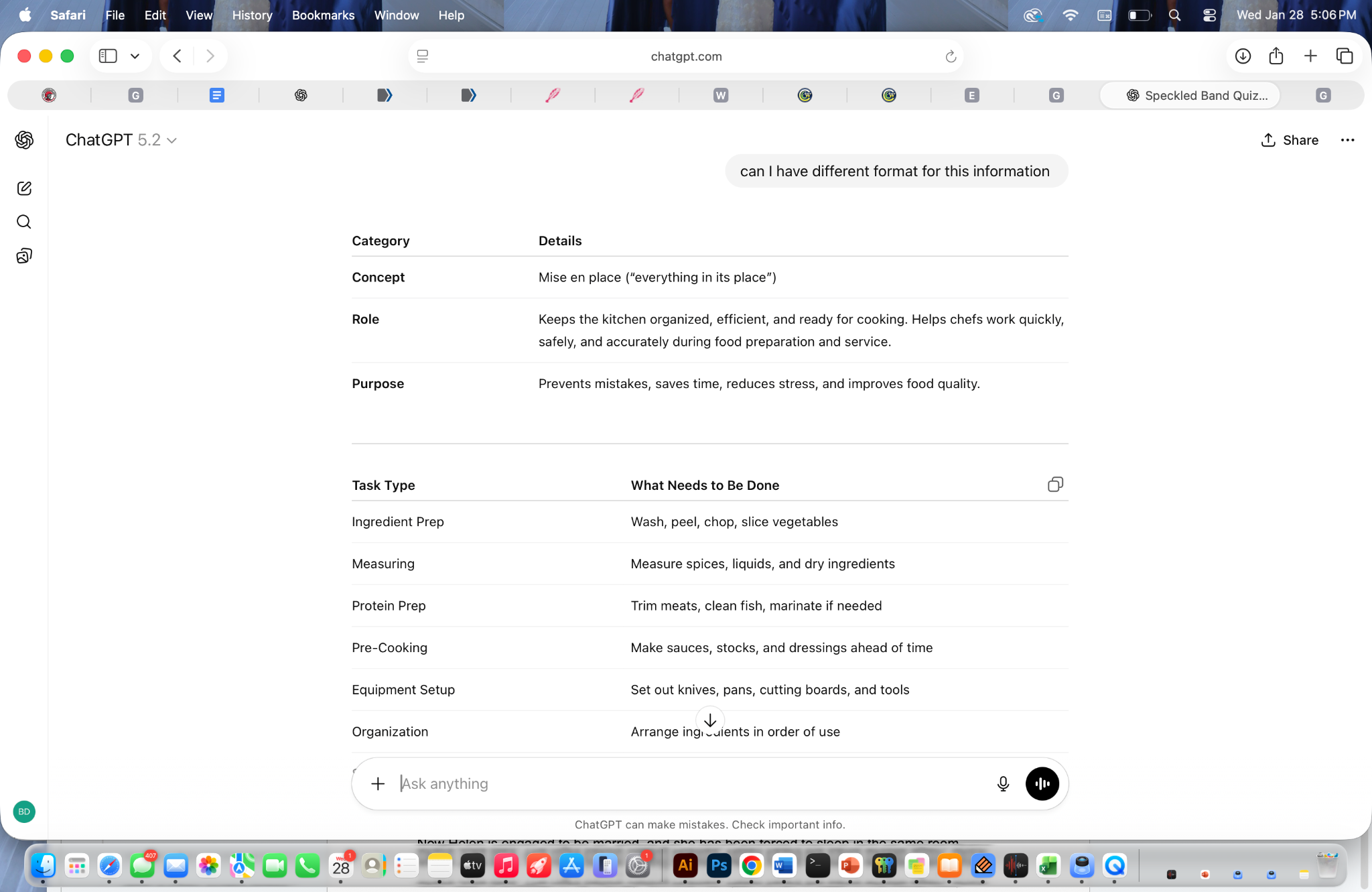The height and width of the screenshot is (892, 1372).
Task: Click the plus attach button in the prompt box
Action: 378,783
